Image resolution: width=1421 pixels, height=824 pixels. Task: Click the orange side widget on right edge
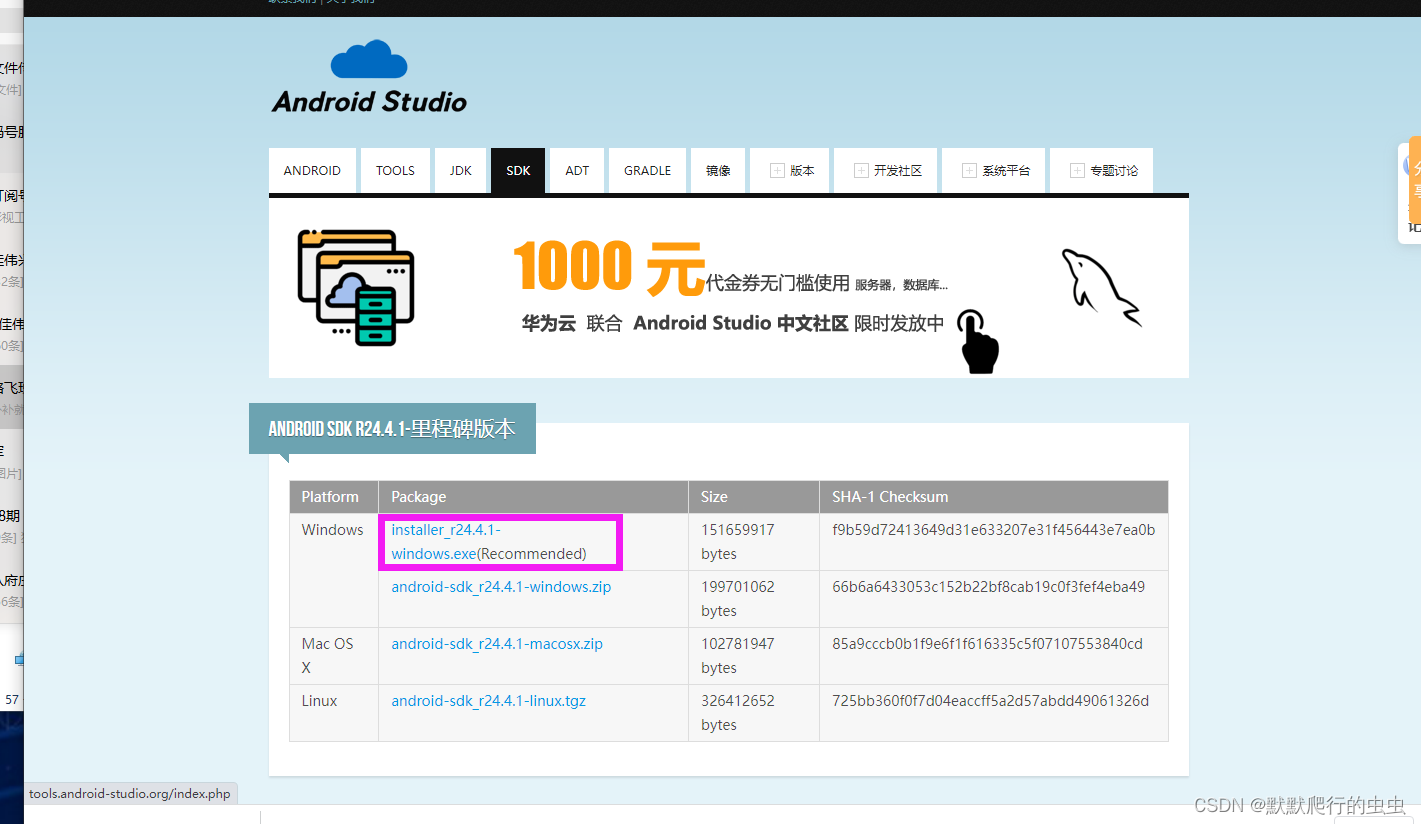tap(1414, 178)
